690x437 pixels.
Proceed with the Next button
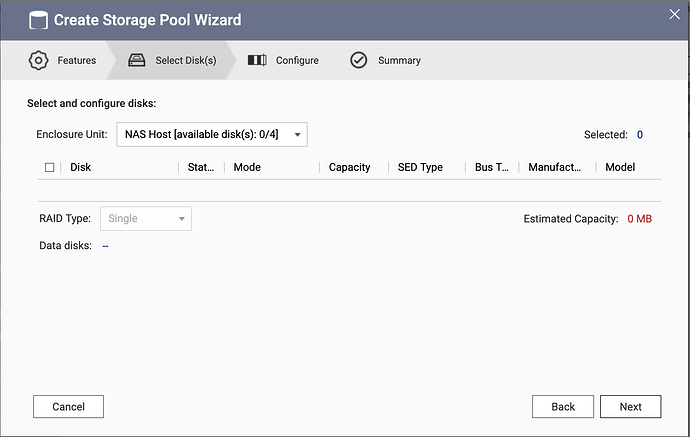click(630, 407)
